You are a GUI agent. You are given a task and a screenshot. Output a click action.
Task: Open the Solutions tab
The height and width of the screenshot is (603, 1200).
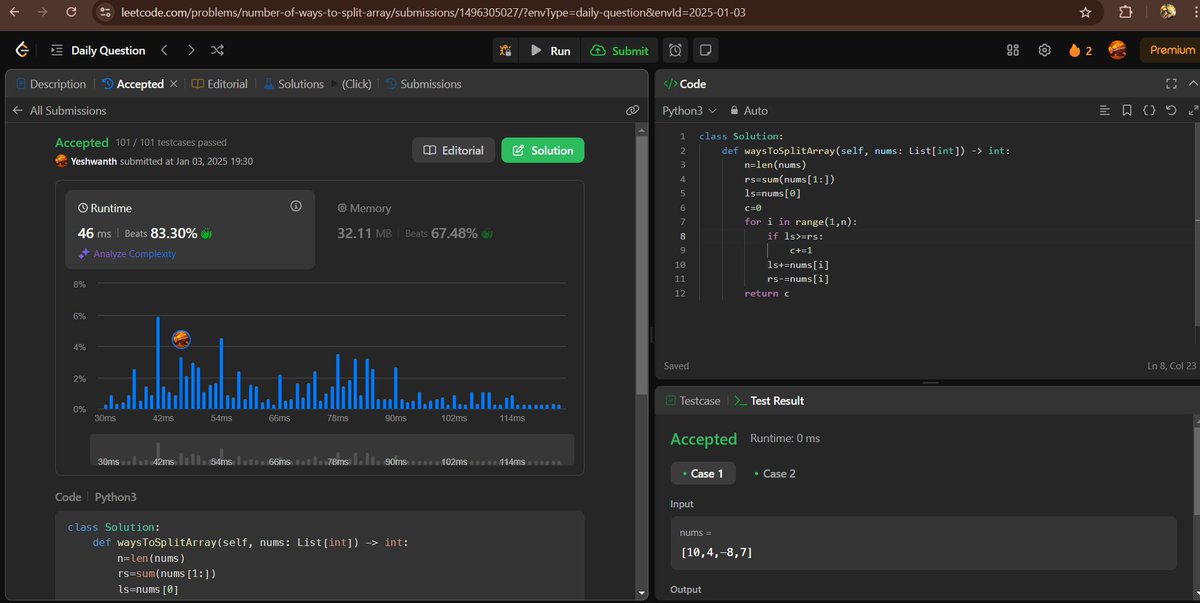tap(294, 84)
